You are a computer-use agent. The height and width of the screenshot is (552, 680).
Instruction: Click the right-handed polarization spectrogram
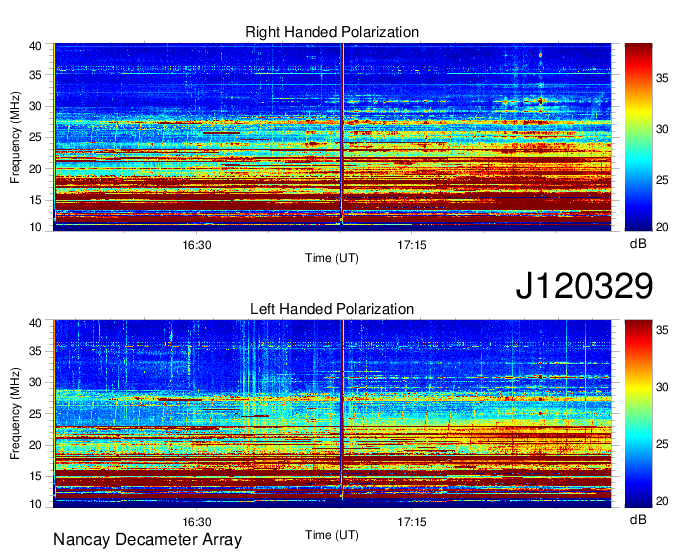pyautogui.click(x=332, y=137)
